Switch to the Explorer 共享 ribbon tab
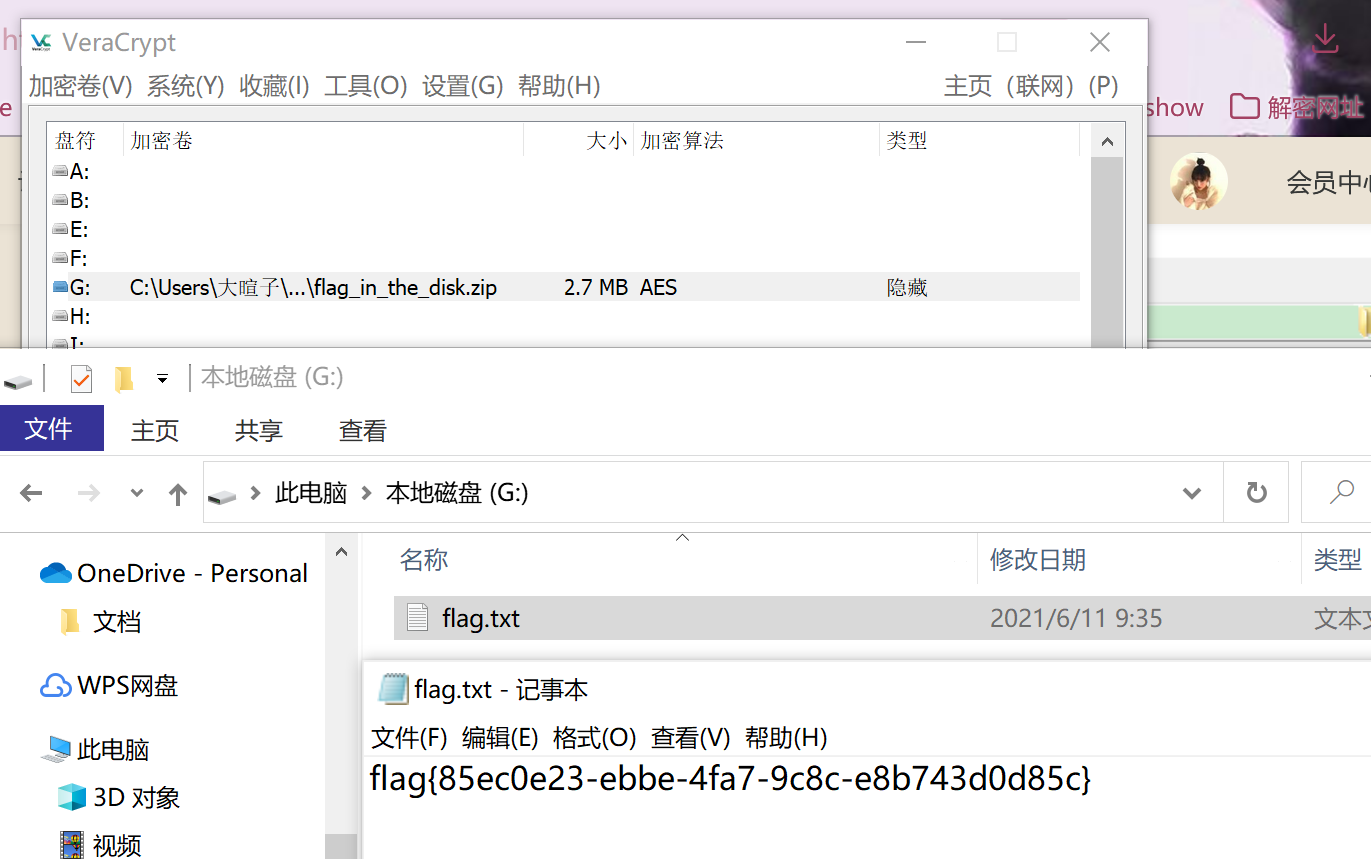Image resolution: width=1371 pixels, height=859 pixels. pyautogui.click(x=259, y=430)
